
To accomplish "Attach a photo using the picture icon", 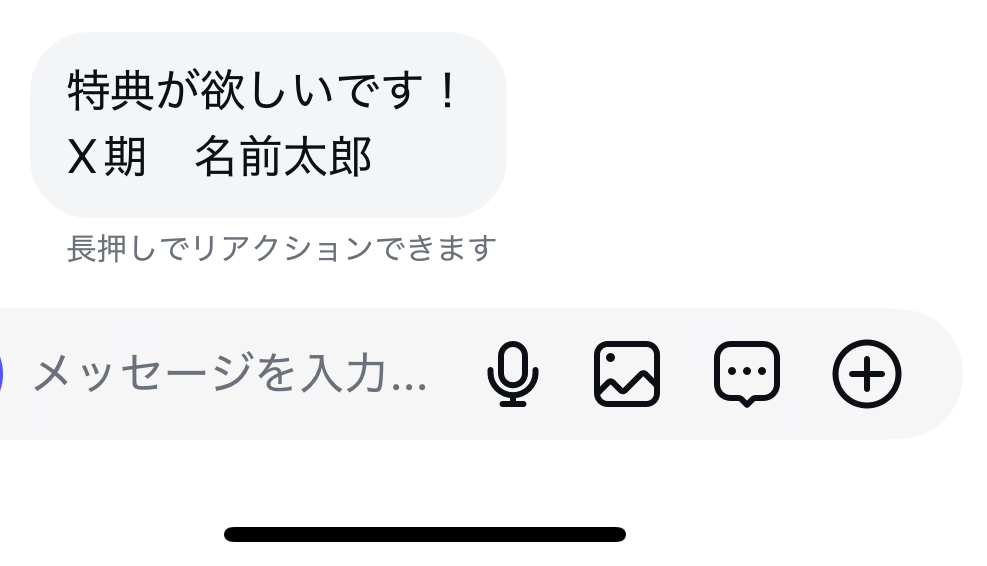I will pyautogui.click(x=627, y=374).
